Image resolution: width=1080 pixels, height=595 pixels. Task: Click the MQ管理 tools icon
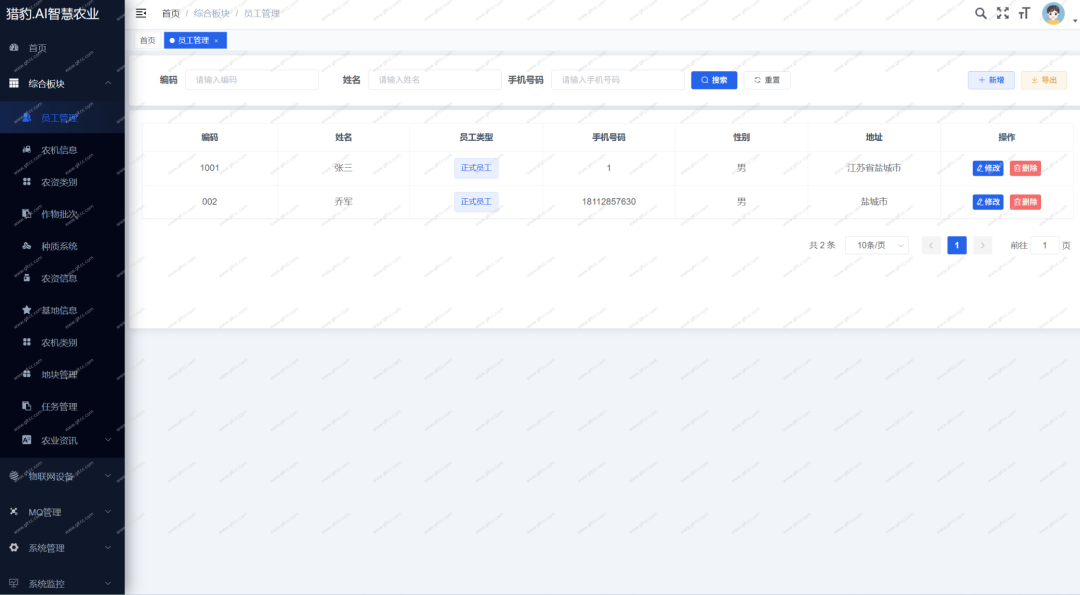click(x=14, y=512)
